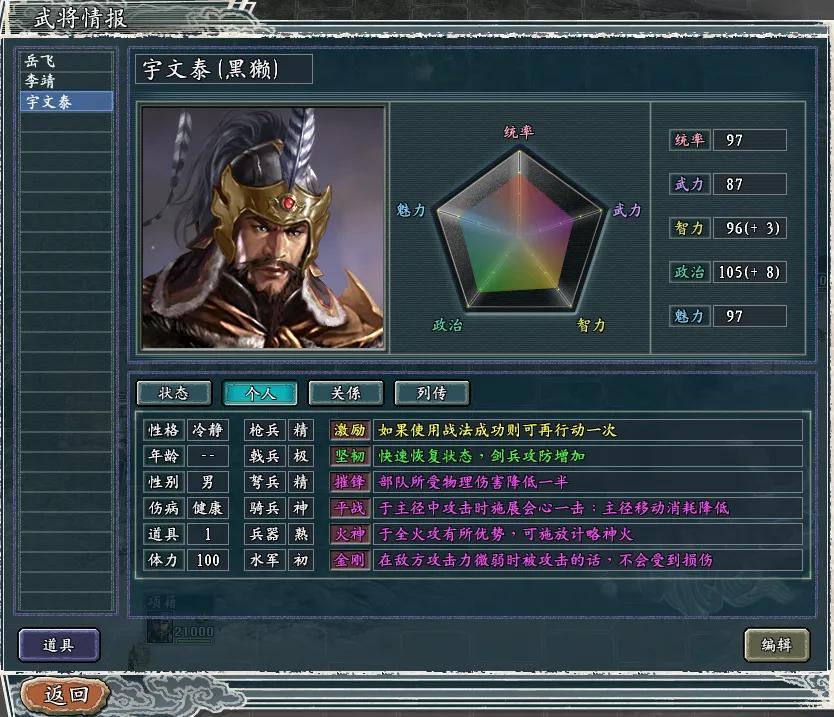Click the general's portrait image

pyautogui.click(x=263, y=228)
